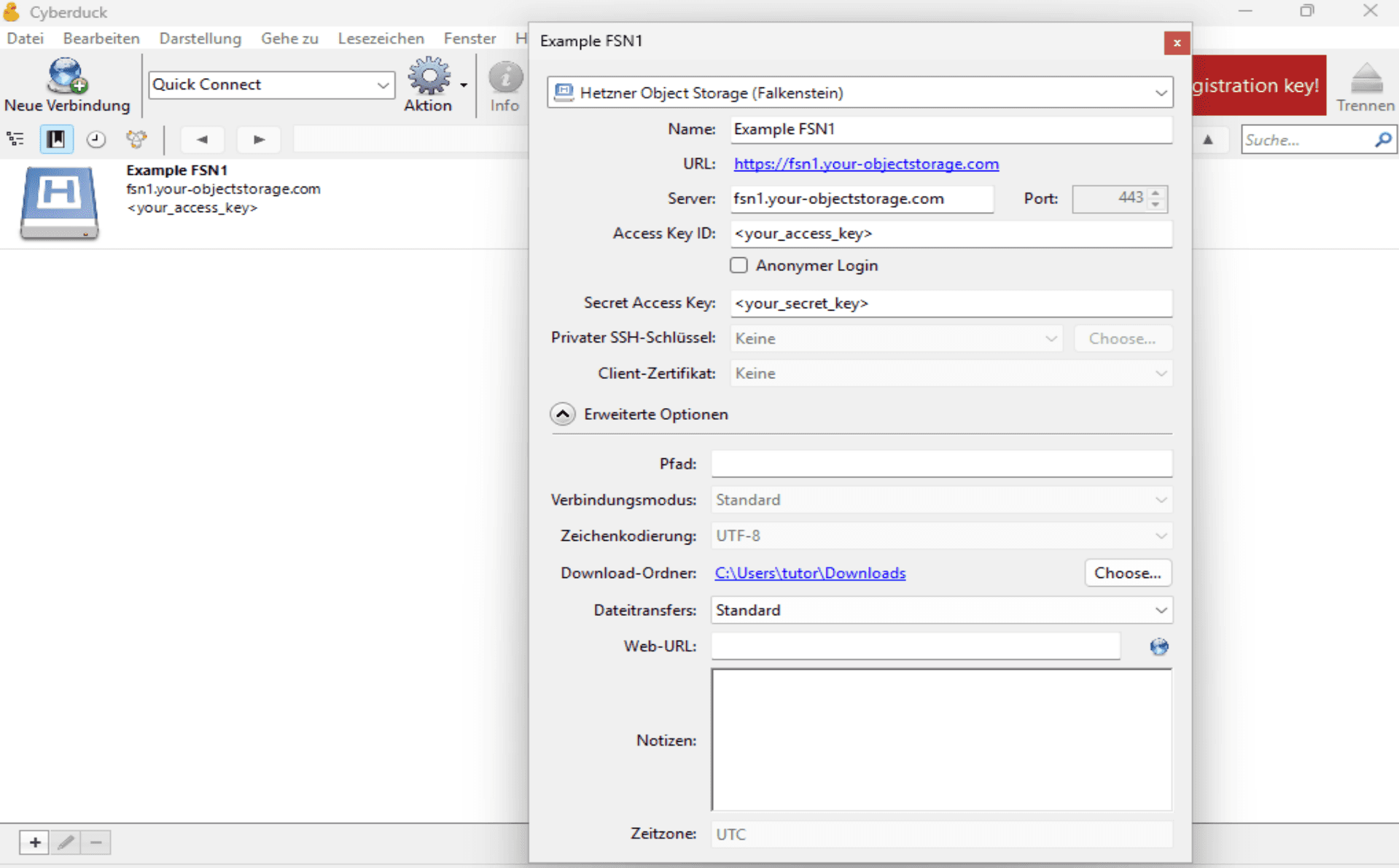Collapse the Erweiterte Optionen section
This screenshot has height=868, width=1399.
(x=562, y=414)
